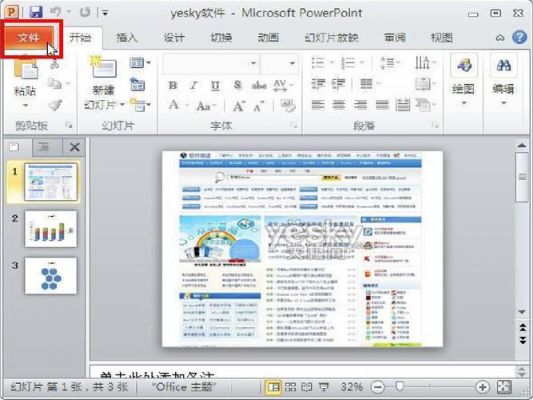Click the 粘贴 paste icon
This screenshot has width=533, height=400.
tap(25, 69)
